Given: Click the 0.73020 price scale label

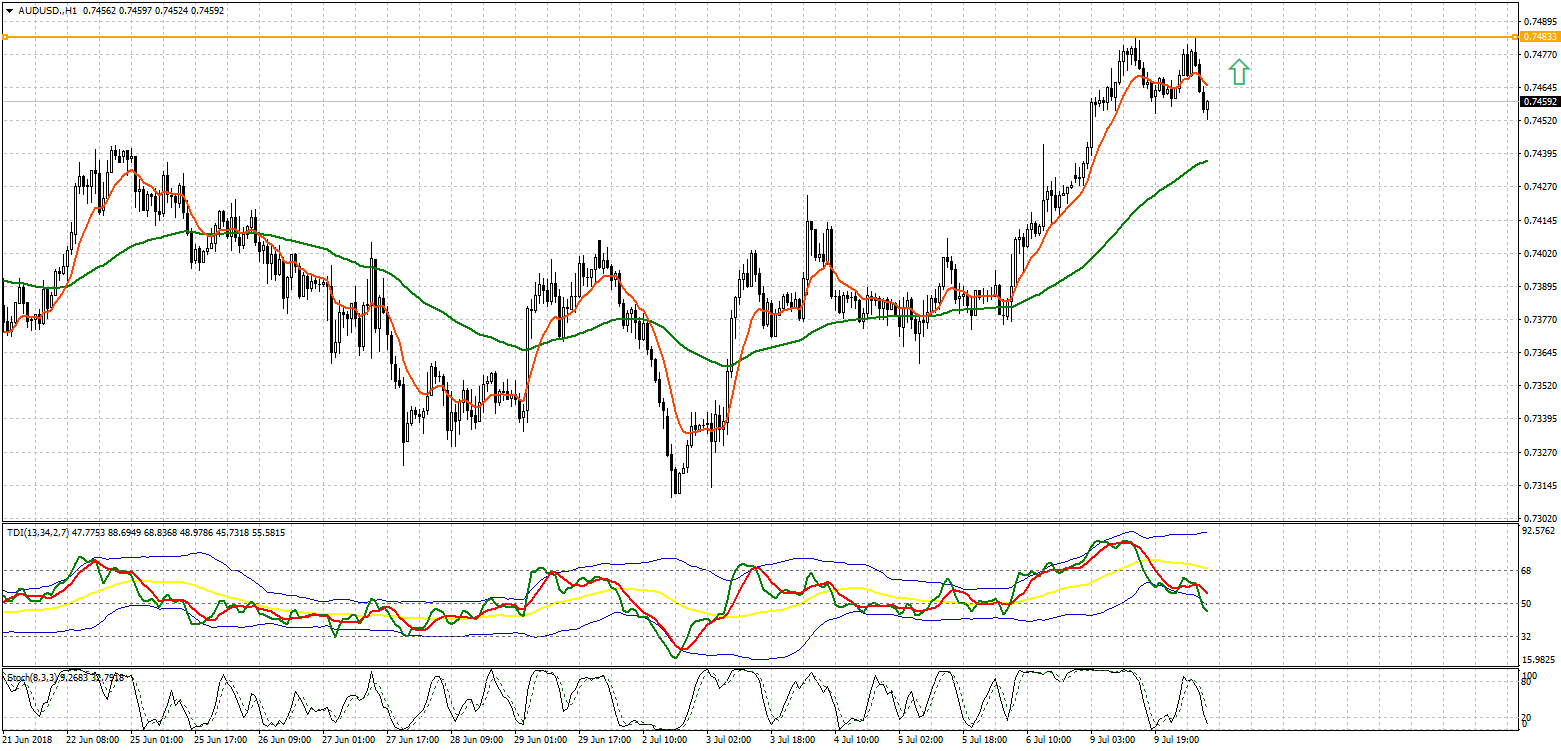Looking at the screenshot, I should [x=1539, y=518].
